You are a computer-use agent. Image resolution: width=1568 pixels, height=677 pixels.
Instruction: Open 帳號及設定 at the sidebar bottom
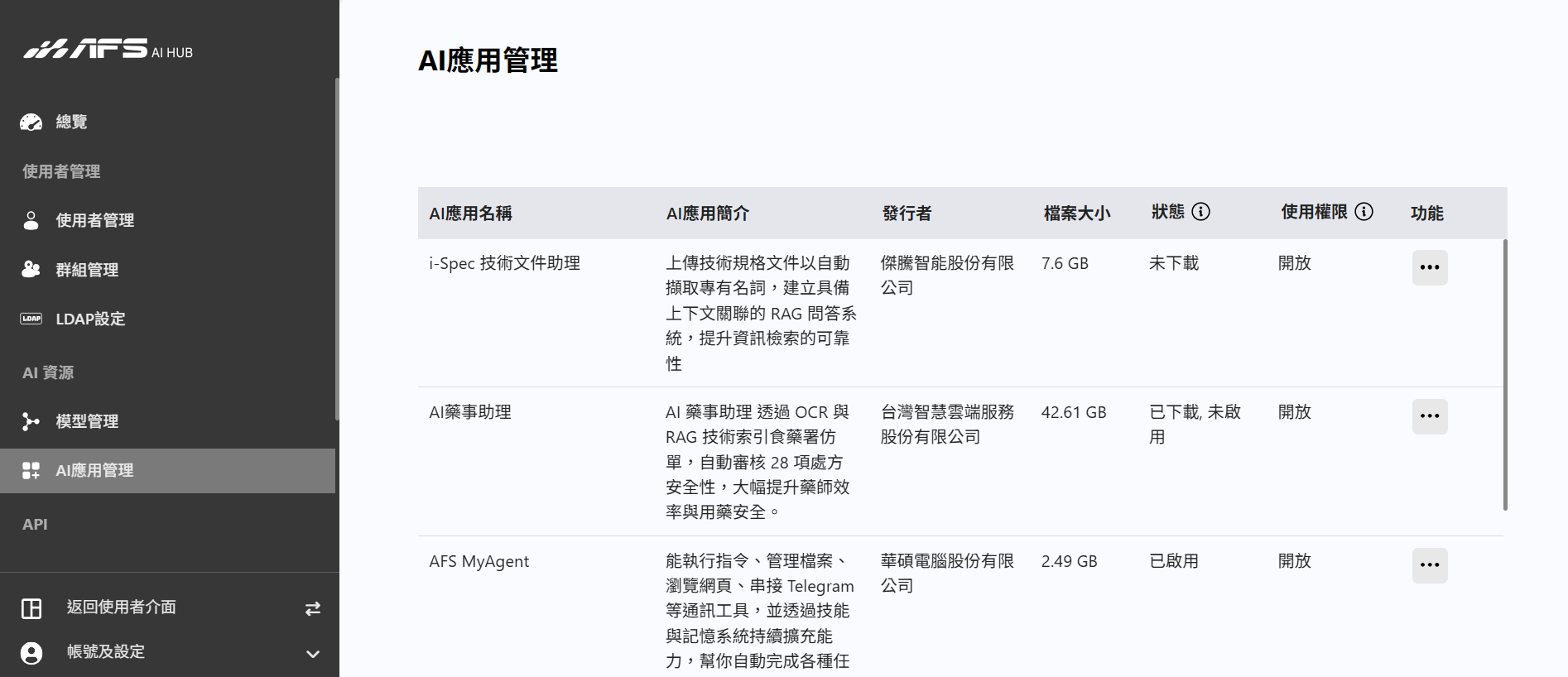pos(170,653)
